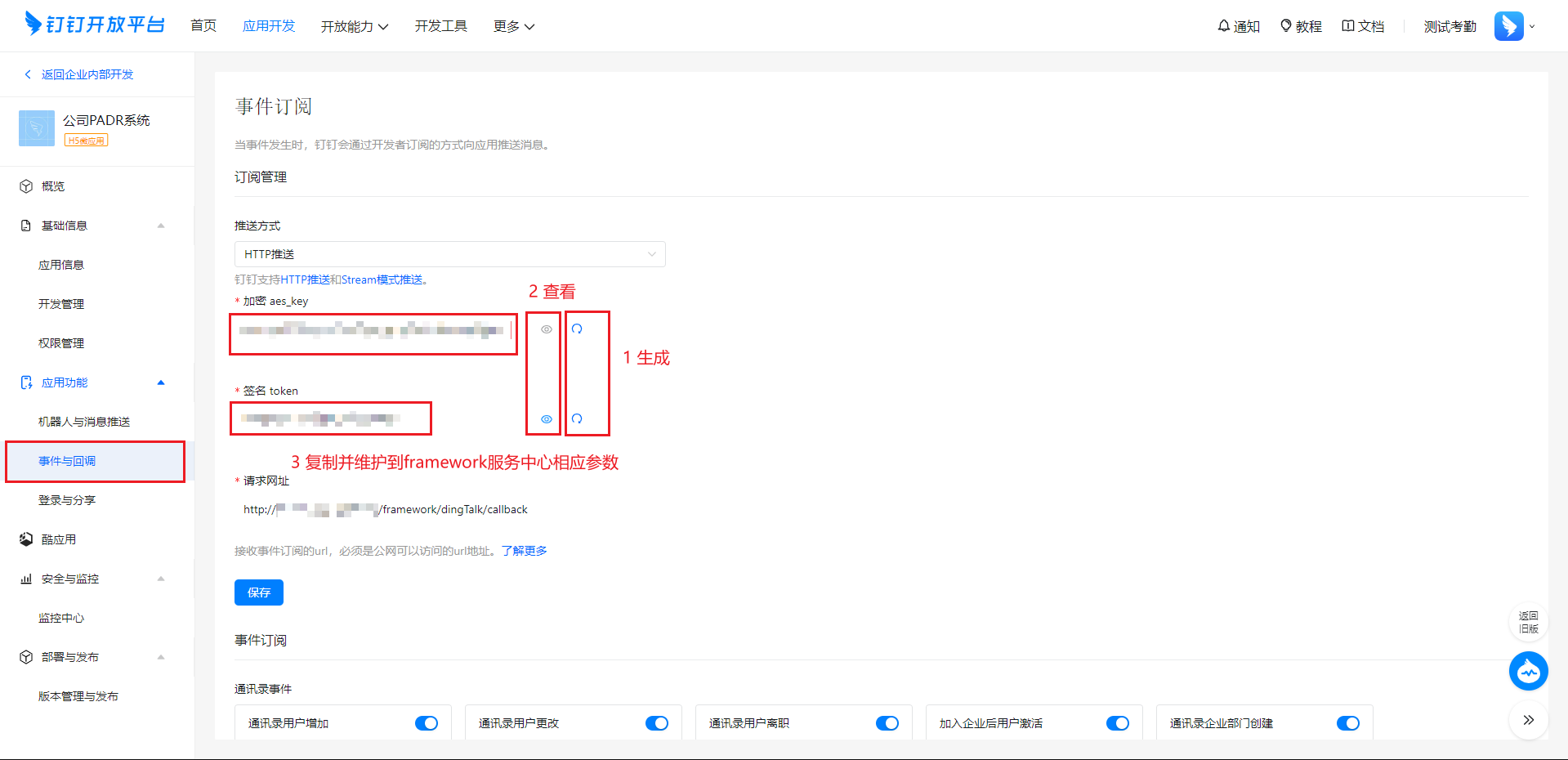Open 监控中心 in the sidebar
Image resolution: width=1568 pixels, height=760 pixels.
click(x=61, y=618)
